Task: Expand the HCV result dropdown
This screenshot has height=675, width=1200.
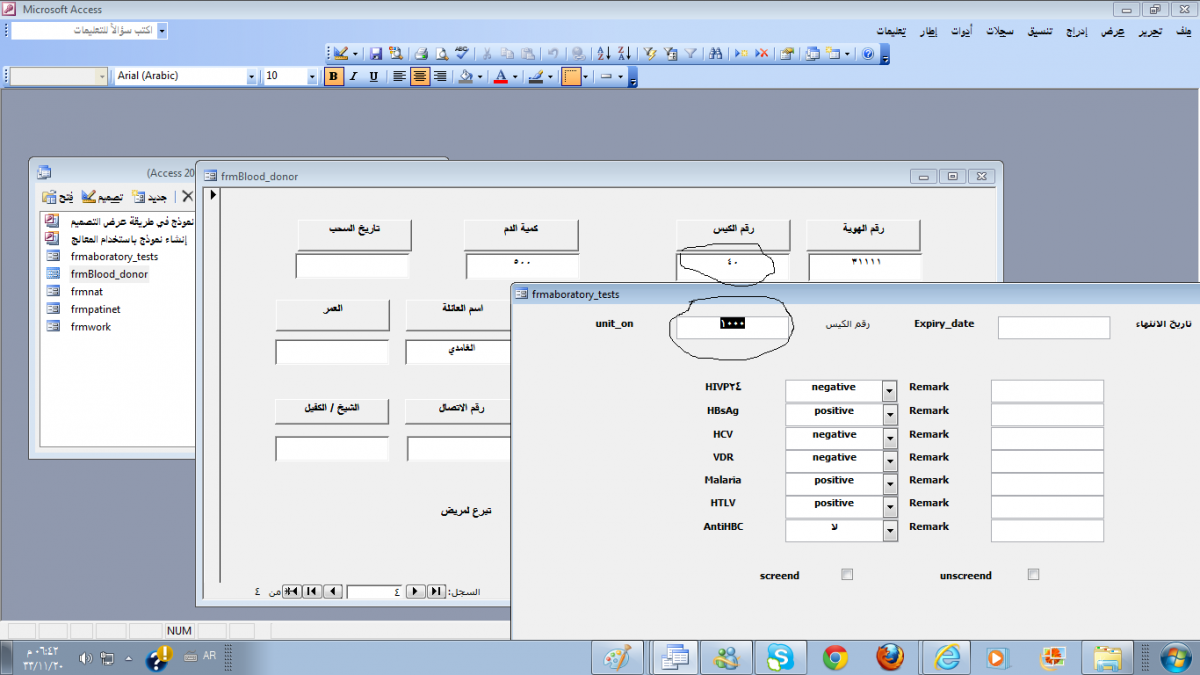Action: click(890, 436)
